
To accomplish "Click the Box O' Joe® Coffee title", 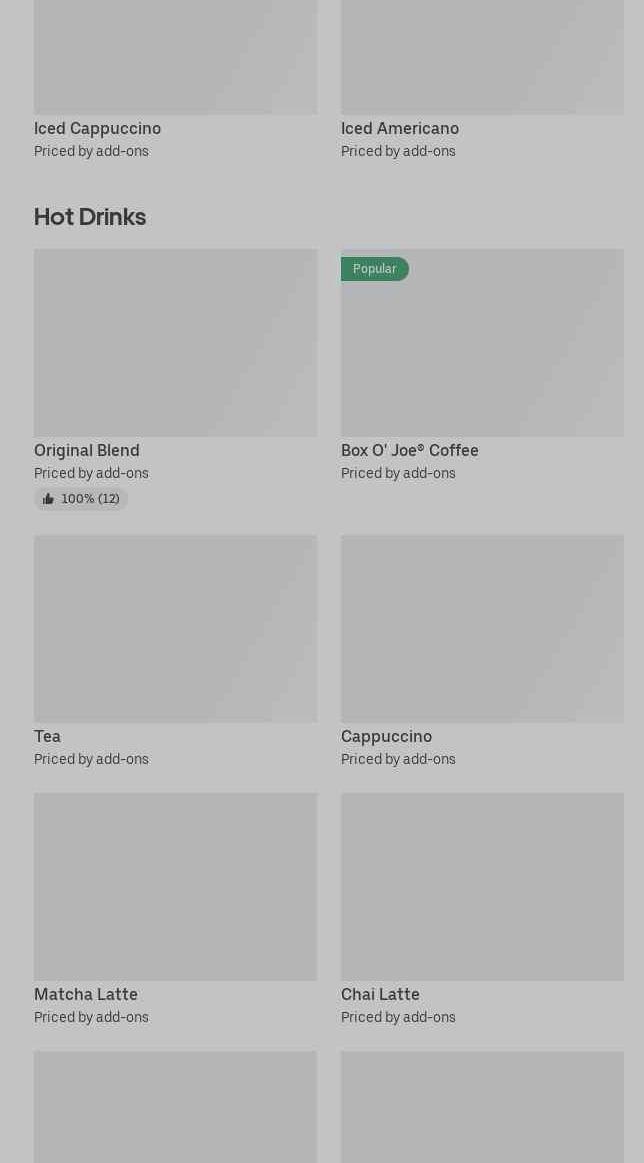I will tap(410, 450).
